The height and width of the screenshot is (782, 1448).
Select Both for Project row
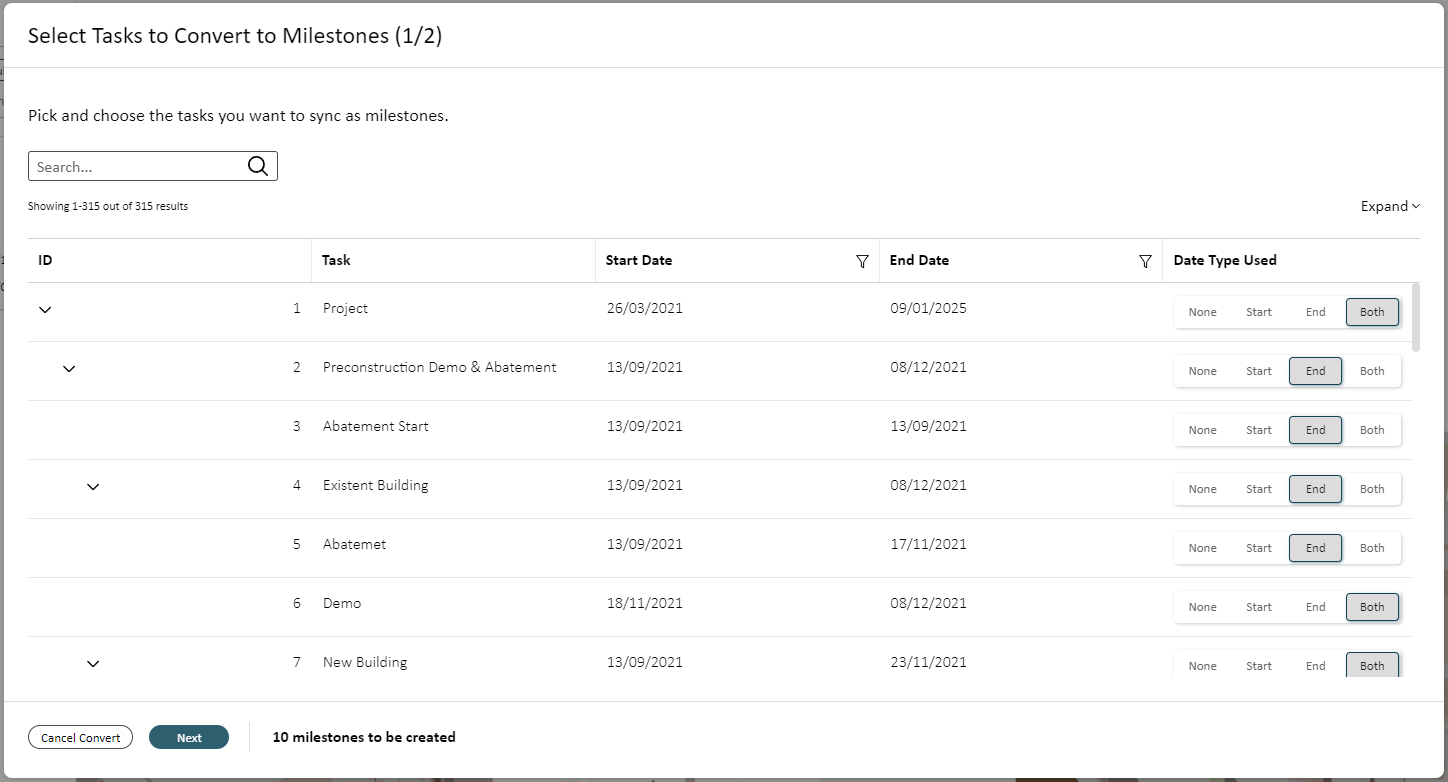coord(1372,312)
